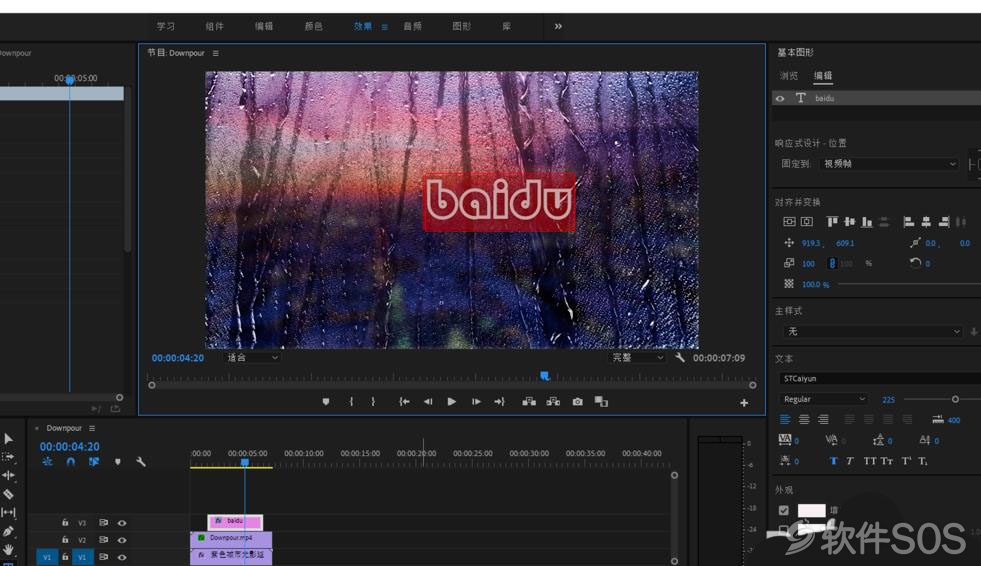Toggle faux bold text style
The height and width of the screenshot is (566, 981).
coord(833,461)
